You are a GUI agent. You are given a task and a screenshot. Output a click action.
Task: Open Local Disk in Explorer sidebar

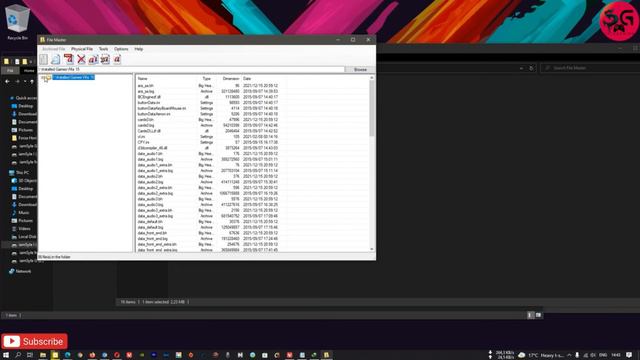[24, 237]
